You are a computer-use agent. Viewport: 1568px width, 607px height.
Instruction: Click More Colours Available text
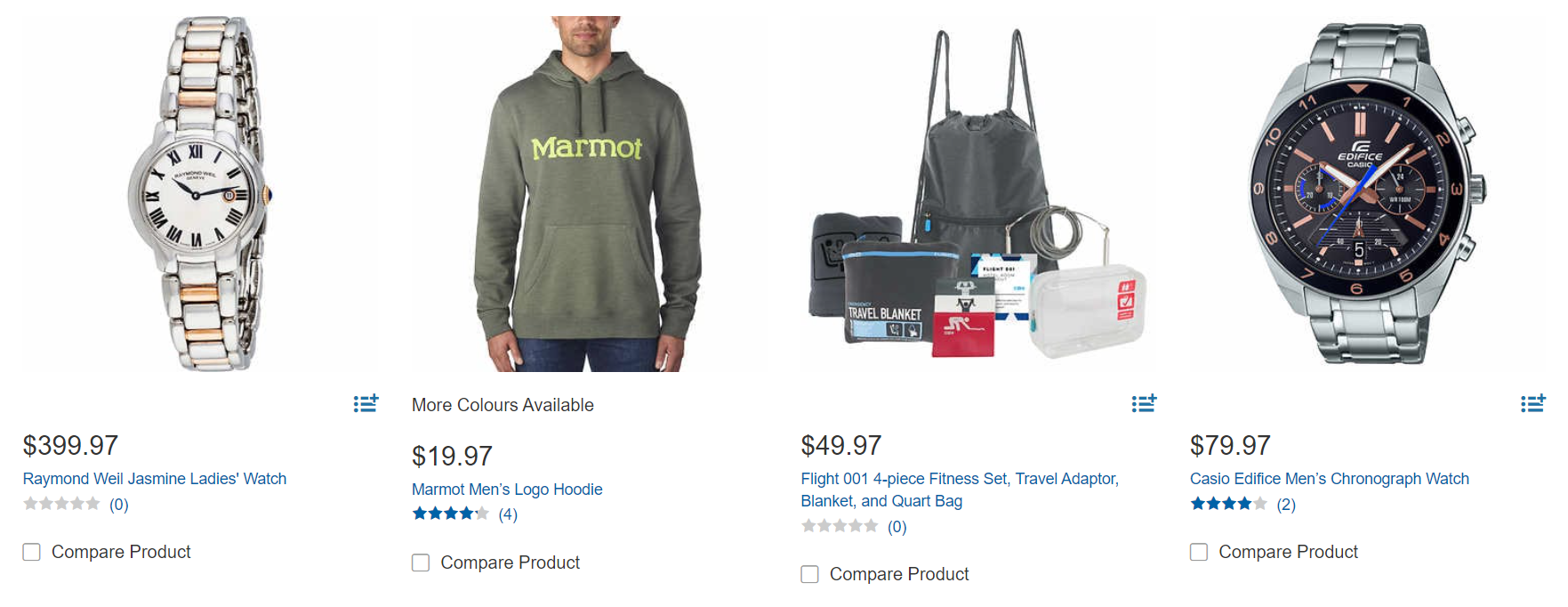tap(503, 405)
